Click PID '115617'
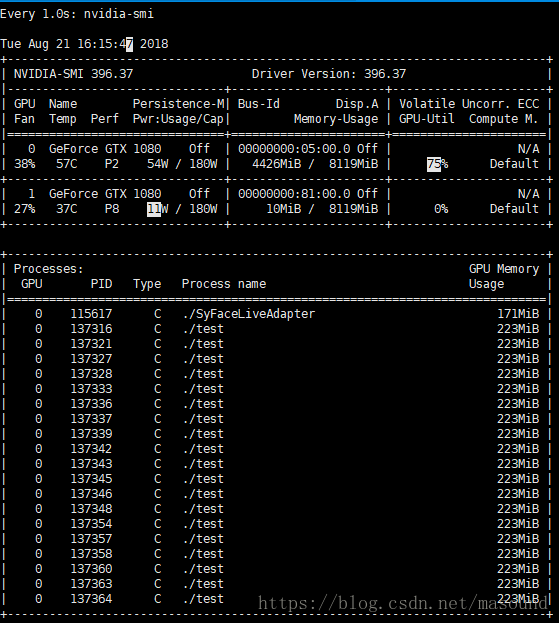 click(91, 314)
